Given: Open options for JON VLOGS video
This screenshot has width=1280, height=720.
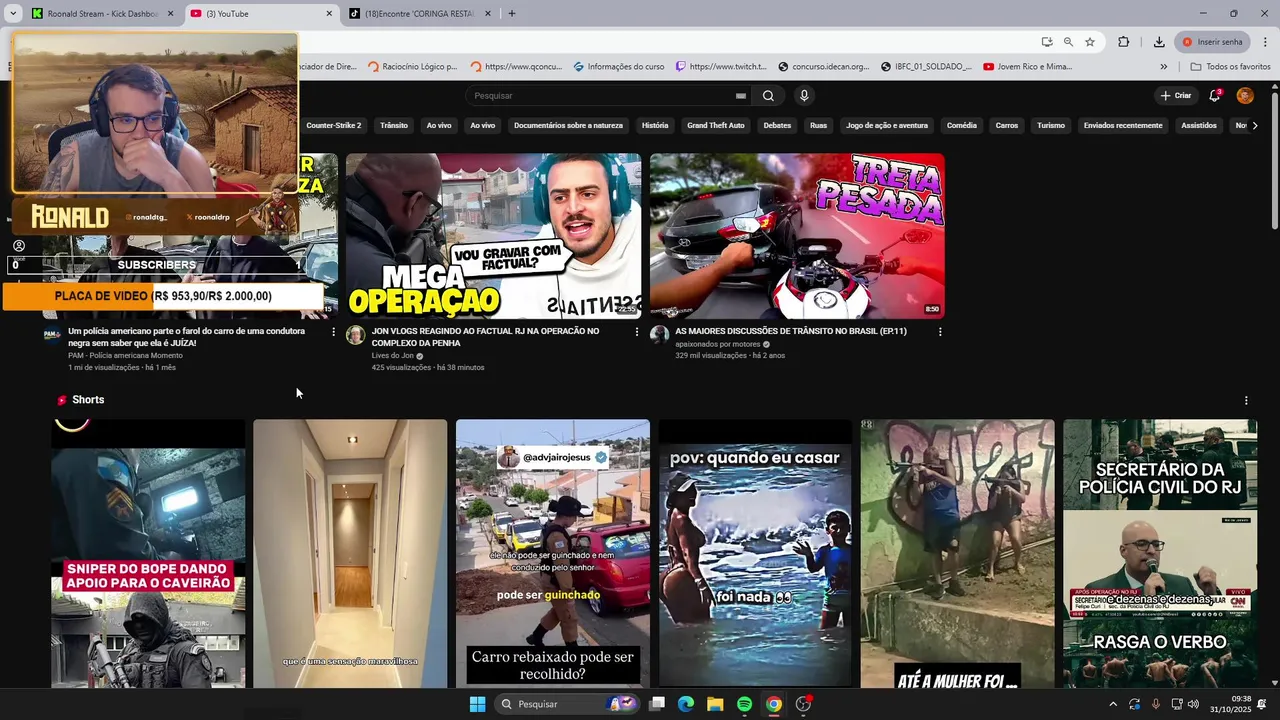Looking at the screenshot, I should 637,332.
